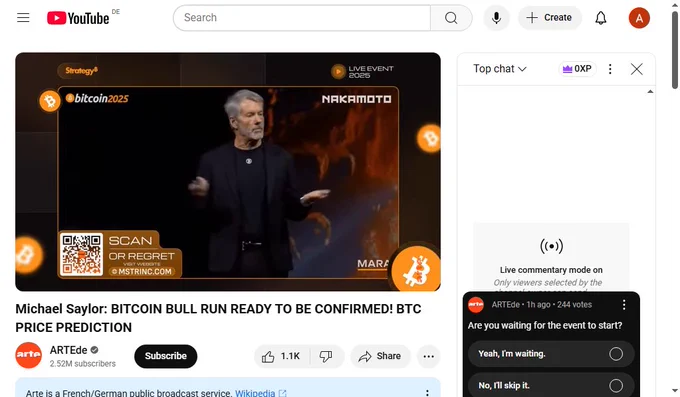Focus the Search input field

302,18
